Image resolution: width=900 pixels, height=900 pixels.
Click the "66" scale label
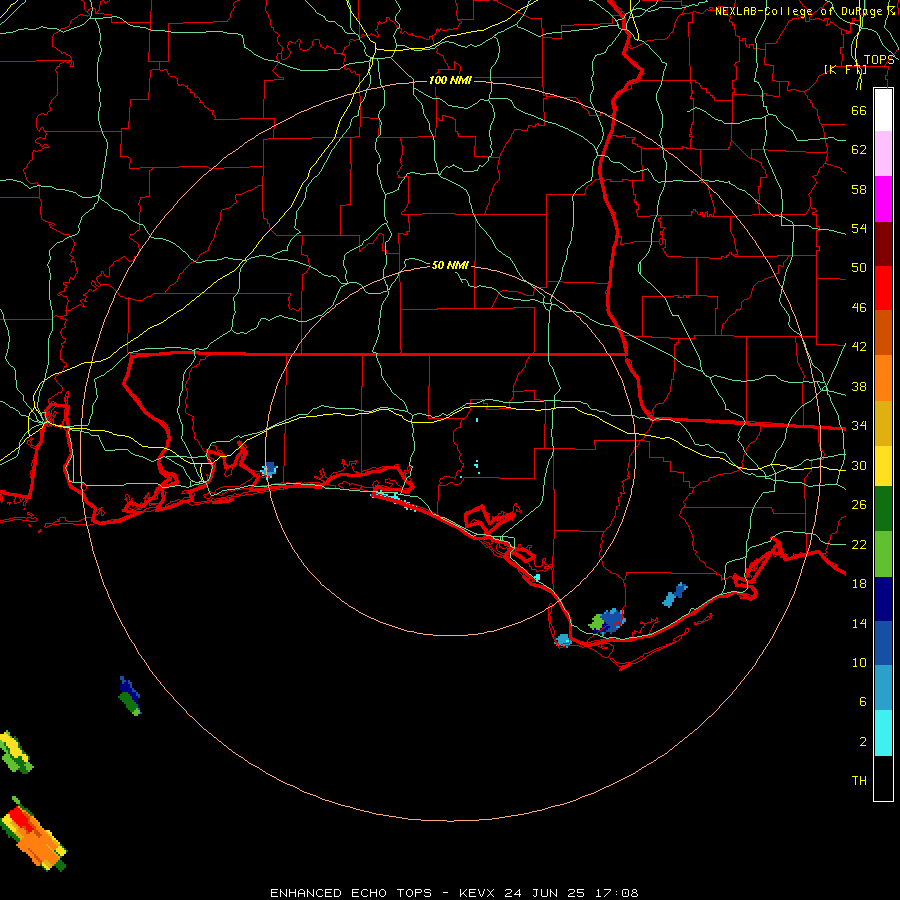point(859,110)
